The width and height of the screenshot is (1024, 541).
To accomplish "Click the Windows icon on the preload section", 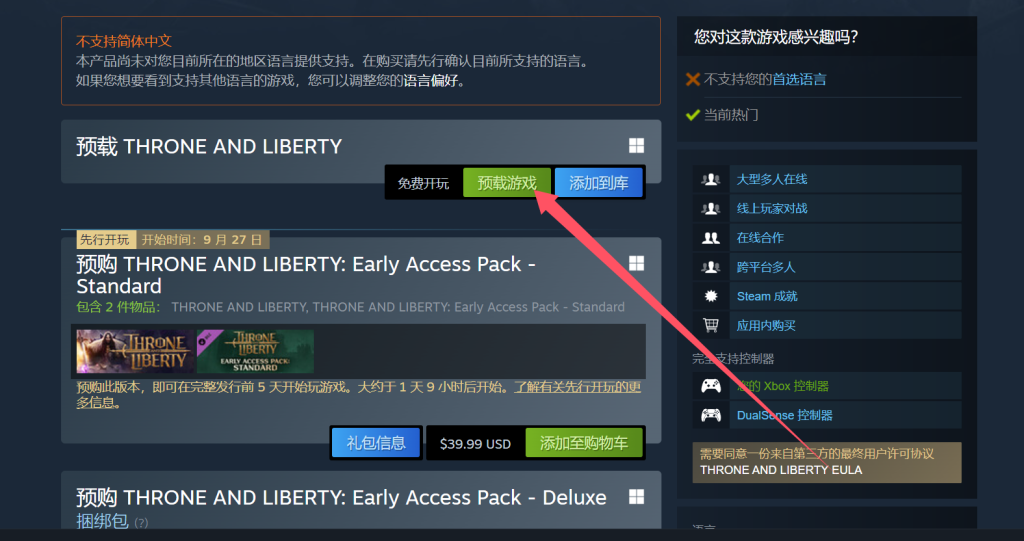I will 636,146.
